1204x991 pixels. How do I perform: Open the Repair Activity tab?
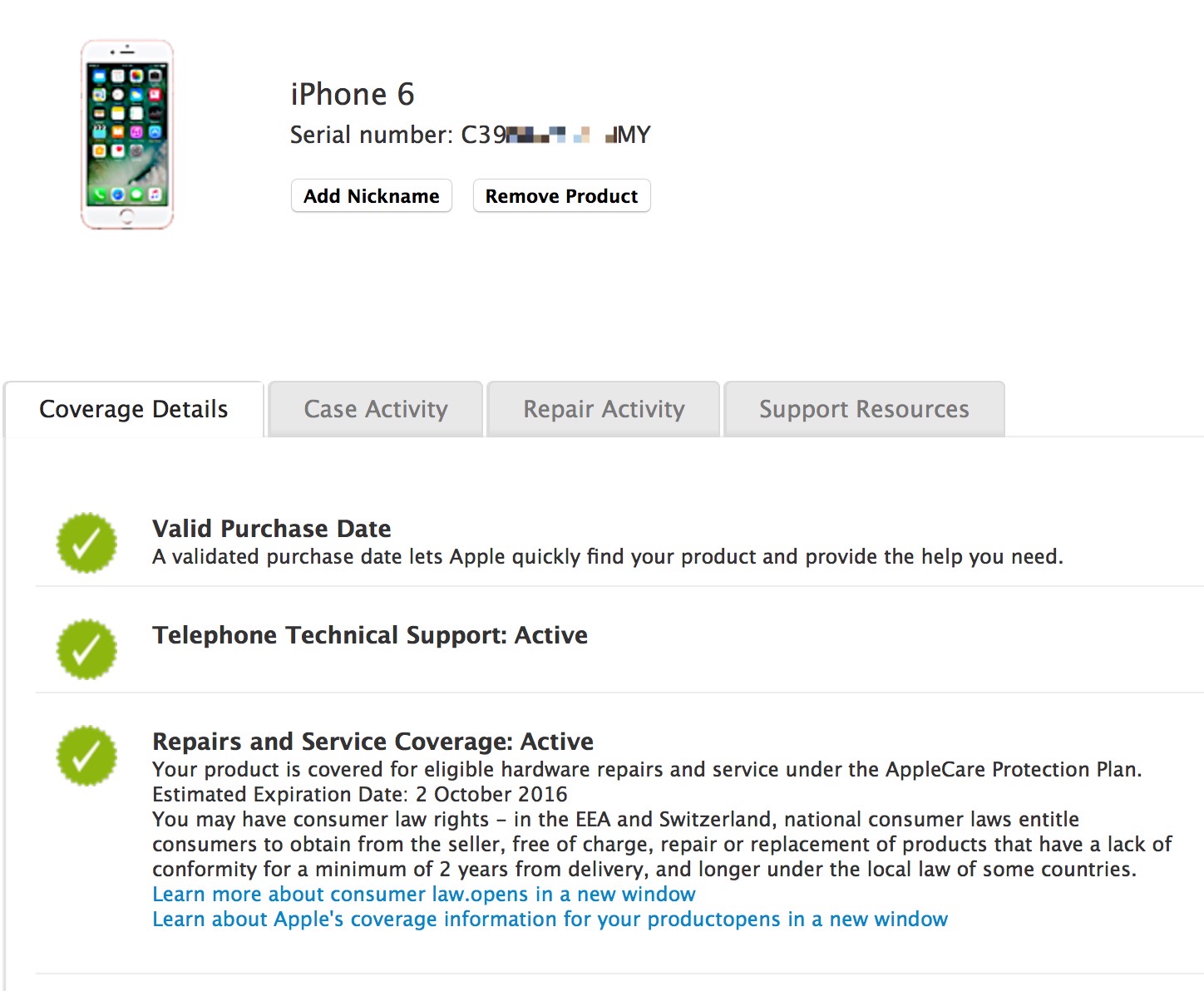click(x=604, y=409)
